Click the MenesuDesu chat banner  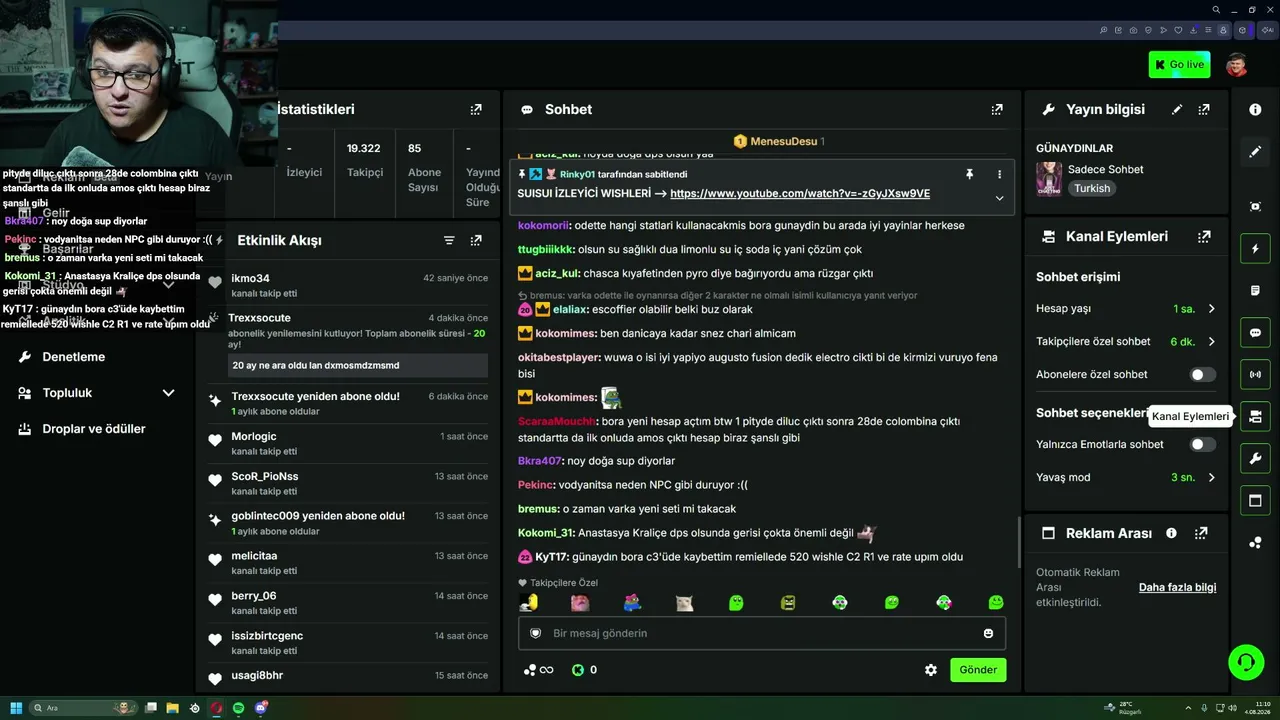pyautogui.click(x=779, y=141)
